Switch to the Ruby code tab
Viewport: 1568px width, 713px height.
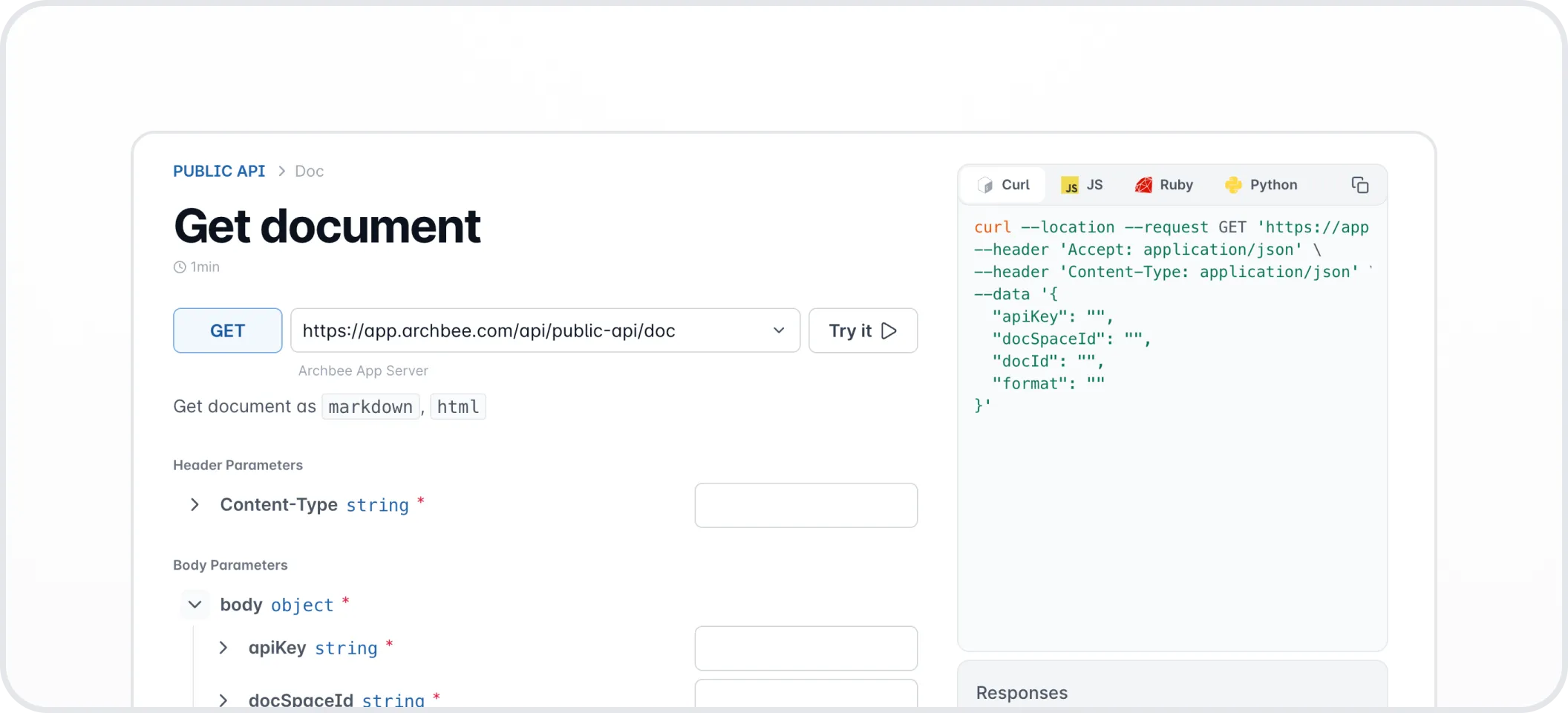(1163, 185)
